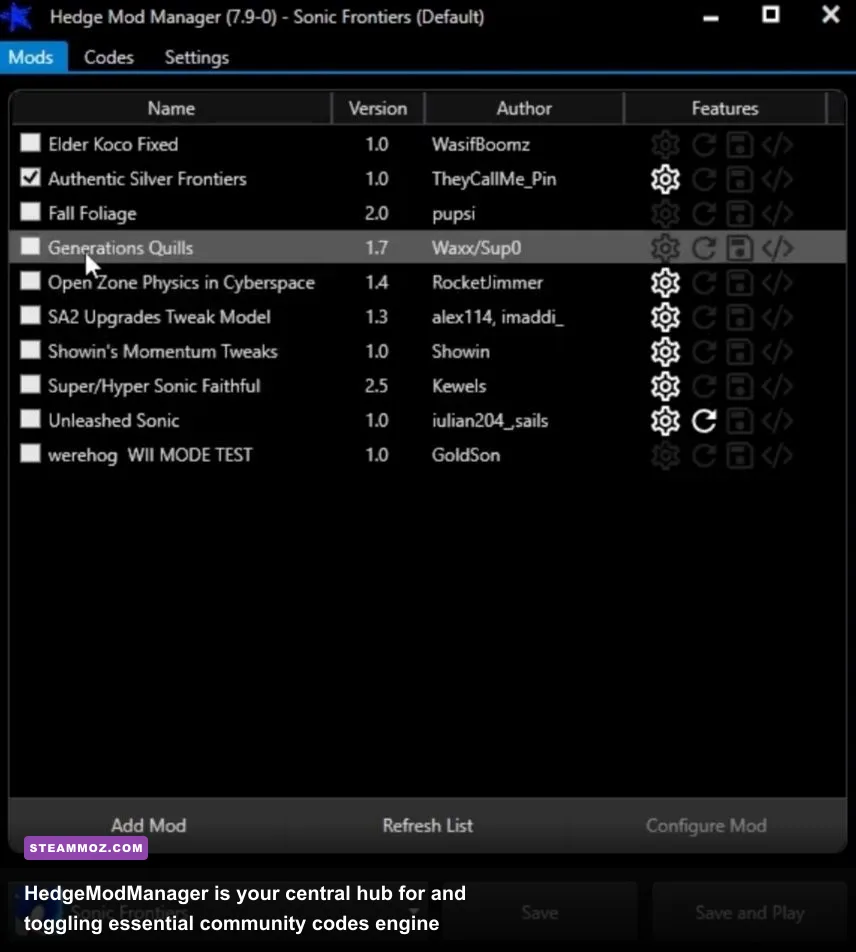Open the gear icon for Unleashed Sonic
The height and width of the screenshot is (952, 856).
coord(665,421)
